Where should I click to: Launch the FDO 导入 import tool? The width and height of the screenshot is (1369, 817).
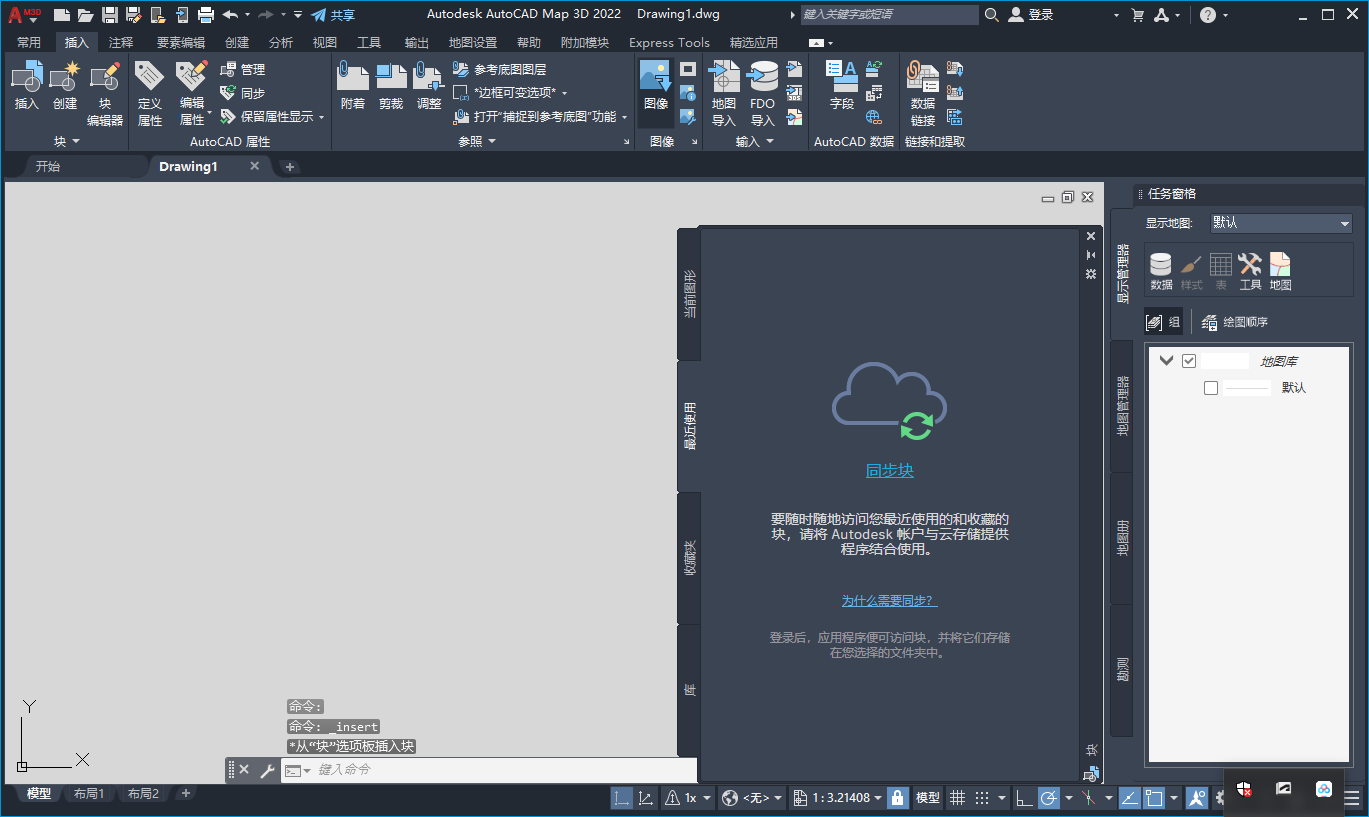click(x=762, y=90)
